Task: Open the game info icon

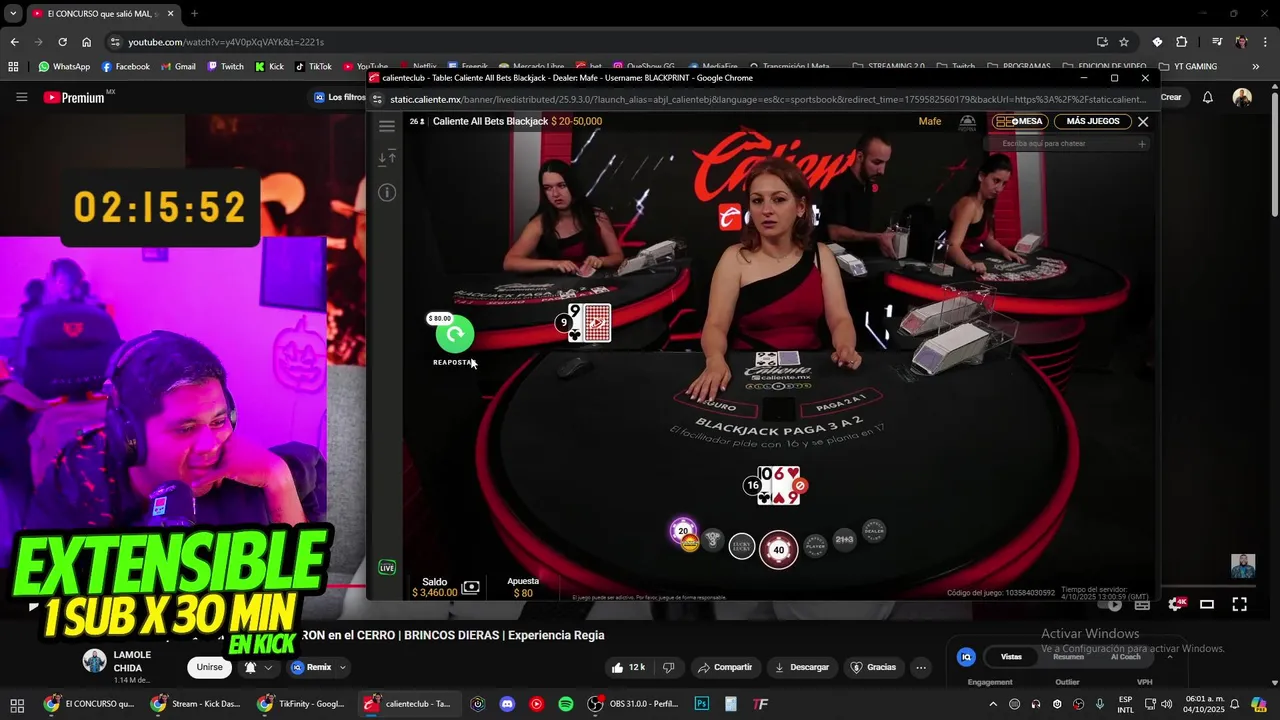Action: coord(387,192)
